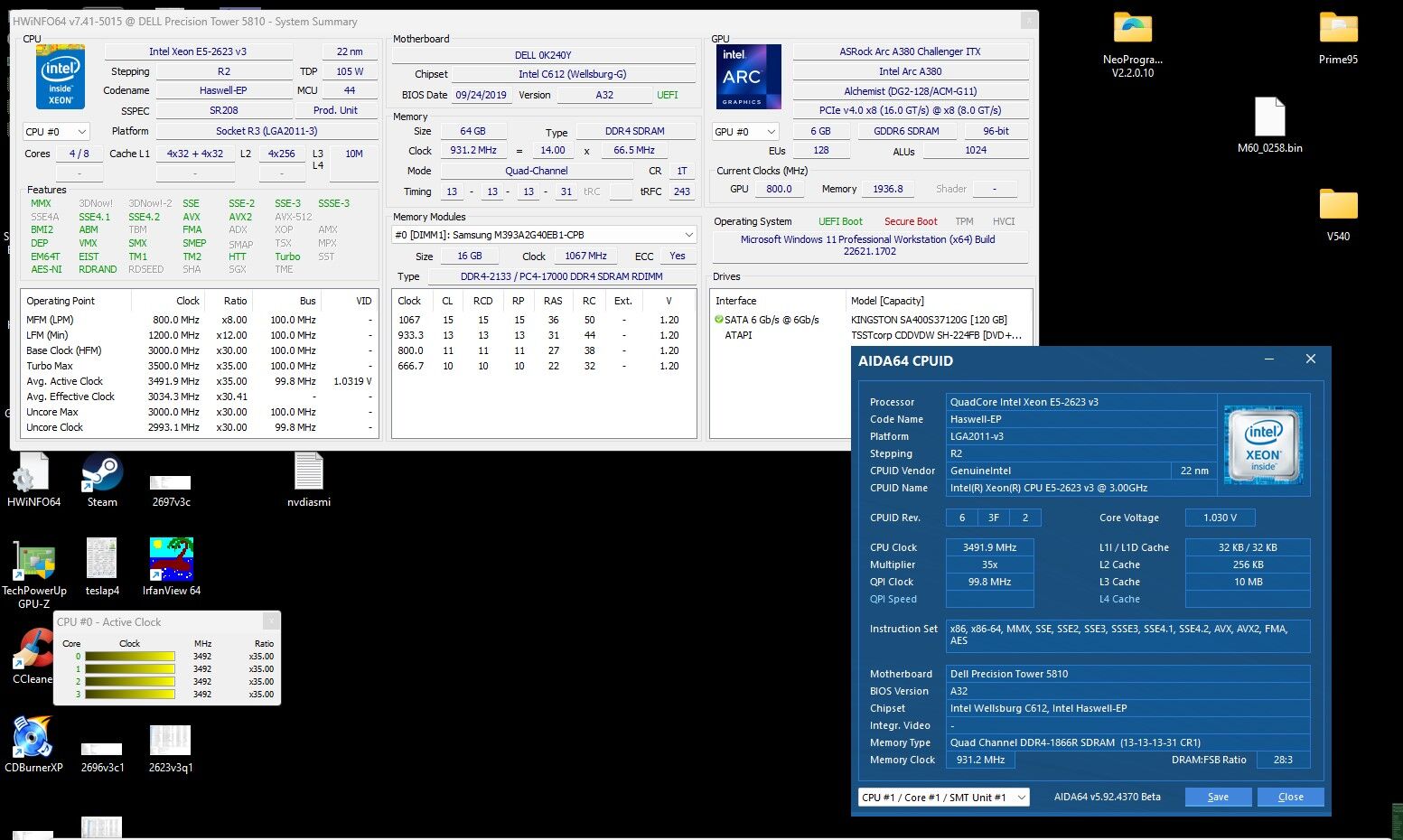
Task: Expand the memory module DIMM1 dropdown
Action: pyautogui.click(x=544, y=235)
